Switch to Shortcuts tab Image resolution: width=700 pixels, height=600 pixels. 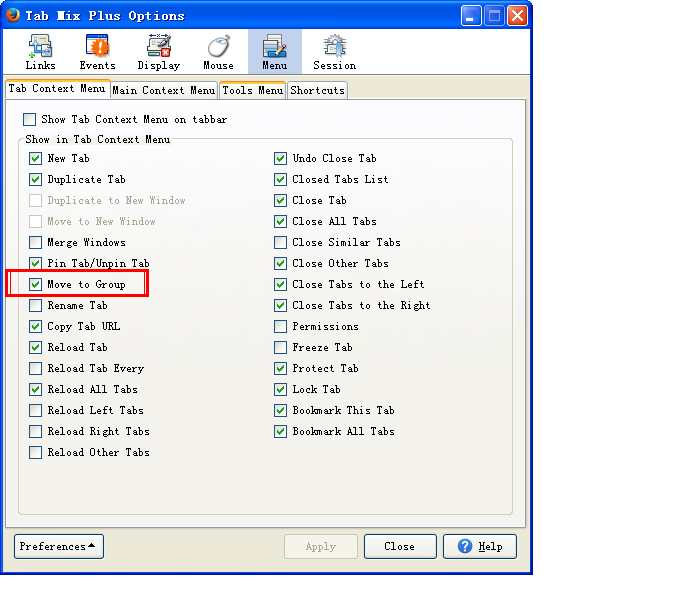point(317,90)
